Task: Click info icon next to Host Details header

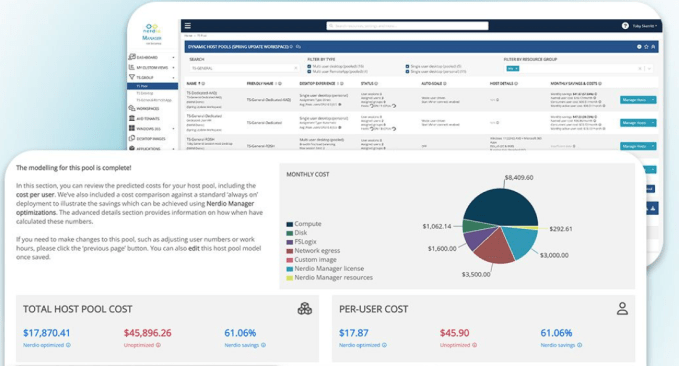Action: click(x=516, y=83)
